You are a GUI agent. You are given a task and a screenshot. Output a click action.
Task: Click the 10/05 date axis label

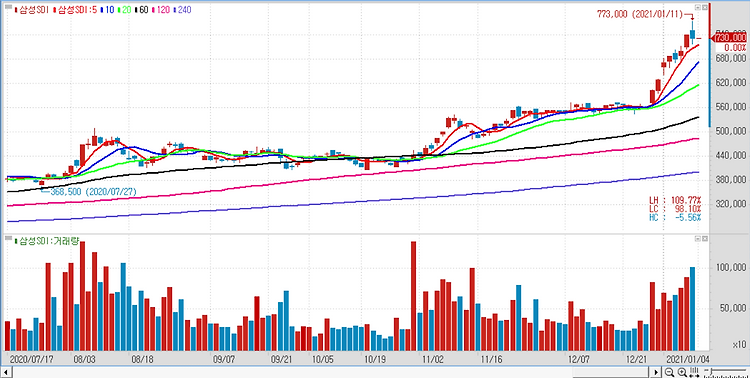tap(323, 359)
